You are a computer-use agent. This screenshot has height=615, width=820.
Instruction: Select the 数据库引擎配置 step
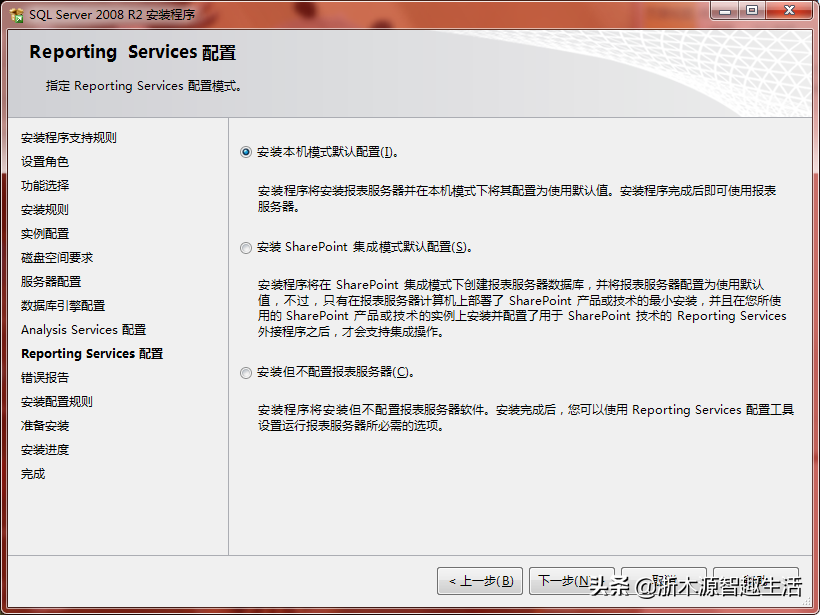tap(63, 306)
